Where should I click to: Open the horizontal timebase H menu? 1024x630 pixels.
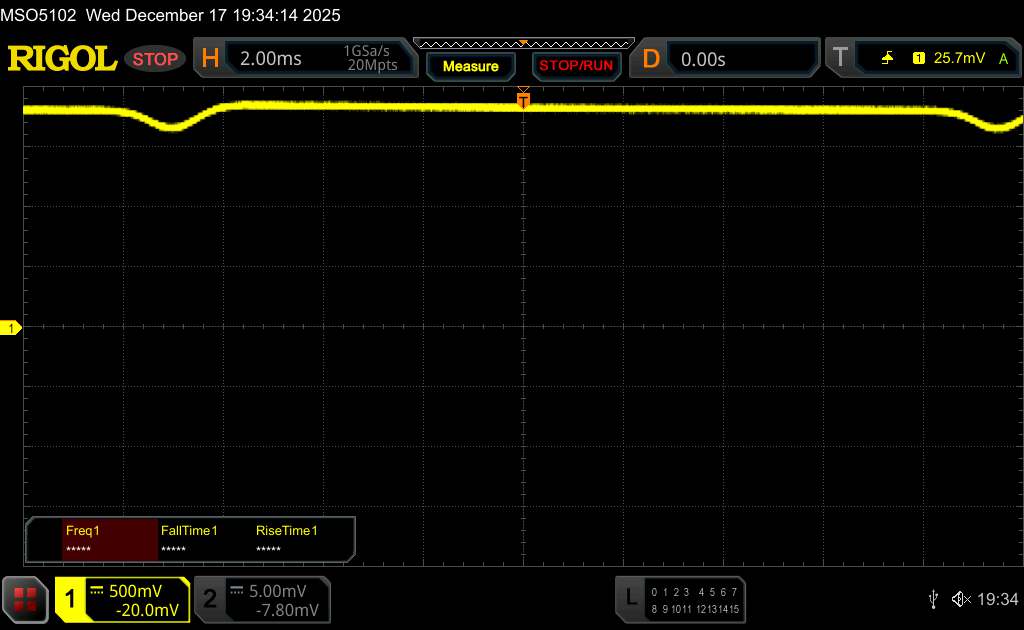[210, 59]
